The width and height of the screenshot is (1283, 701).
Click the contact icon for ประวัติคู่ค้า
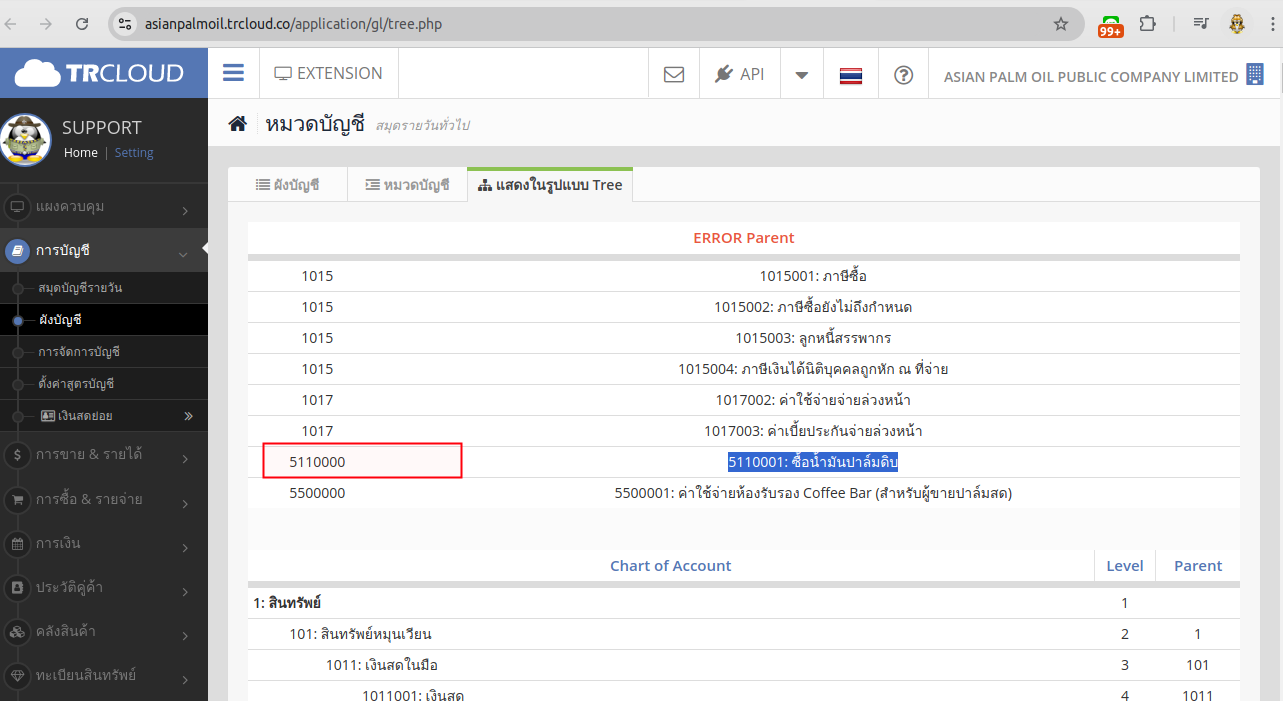click(x=17, y=588)
